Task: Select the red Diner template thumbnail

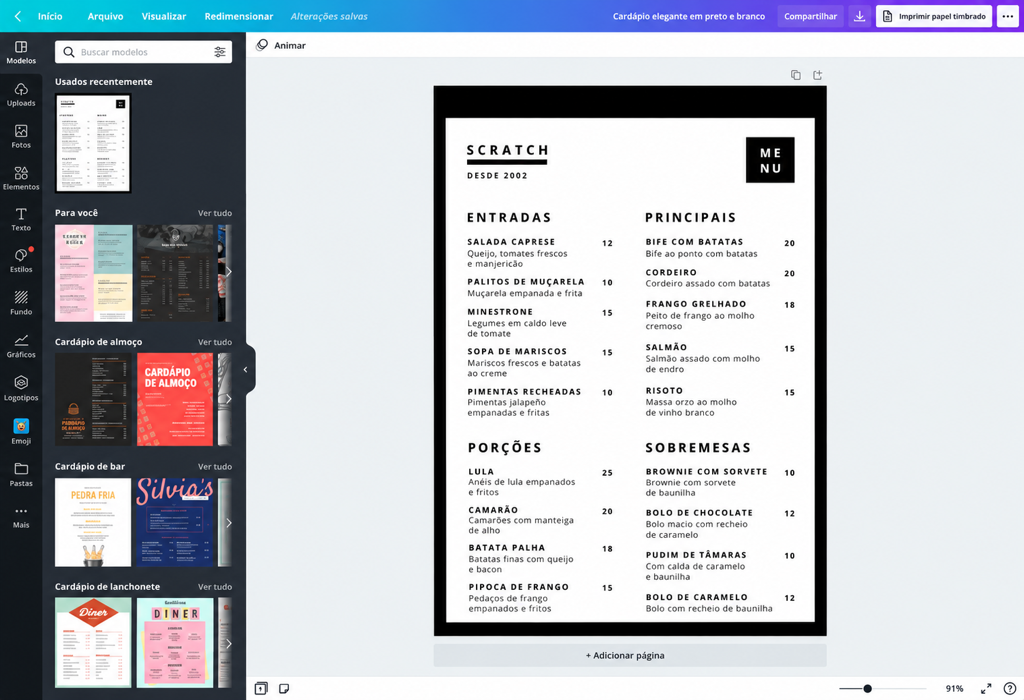Action: click(93, 643)
